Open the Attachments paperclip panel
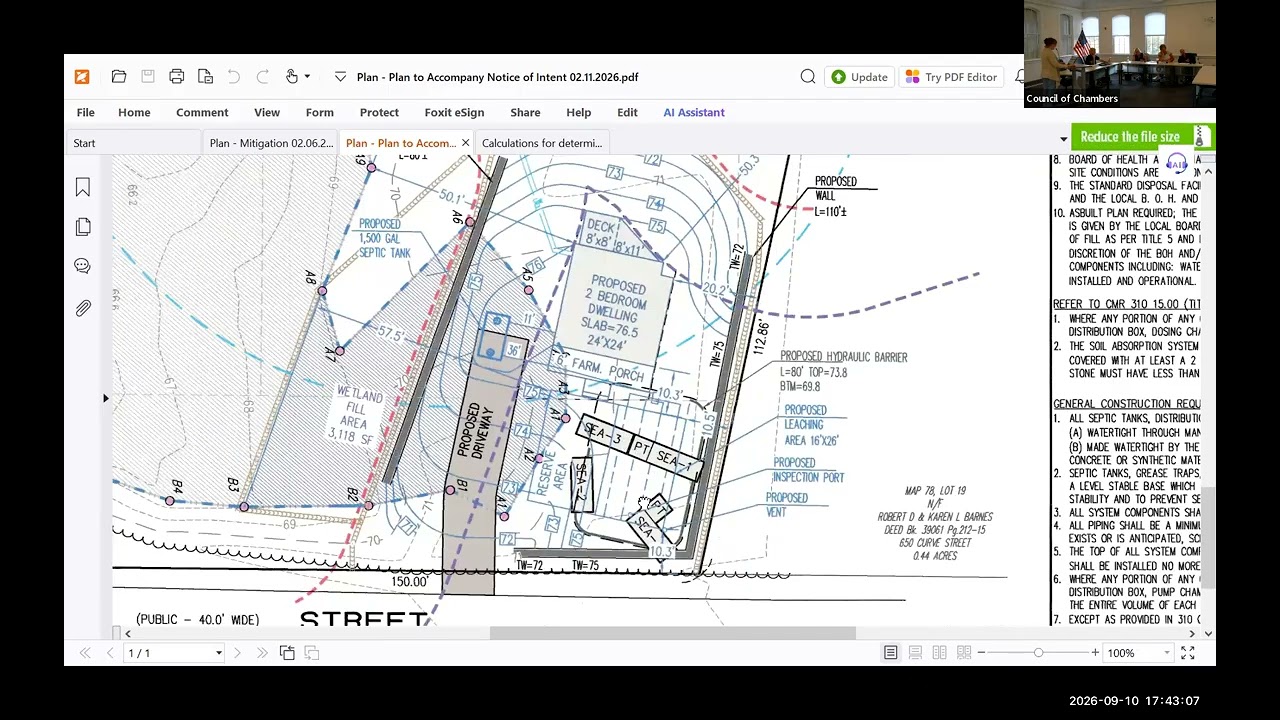This screenshot has height=720, width=1280. pyautogui.click(x=83, y=308)
